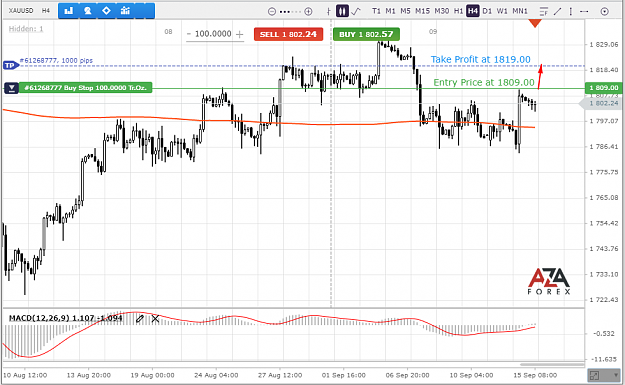Zoom out the chart with minus circle

(x=272, y=12)
